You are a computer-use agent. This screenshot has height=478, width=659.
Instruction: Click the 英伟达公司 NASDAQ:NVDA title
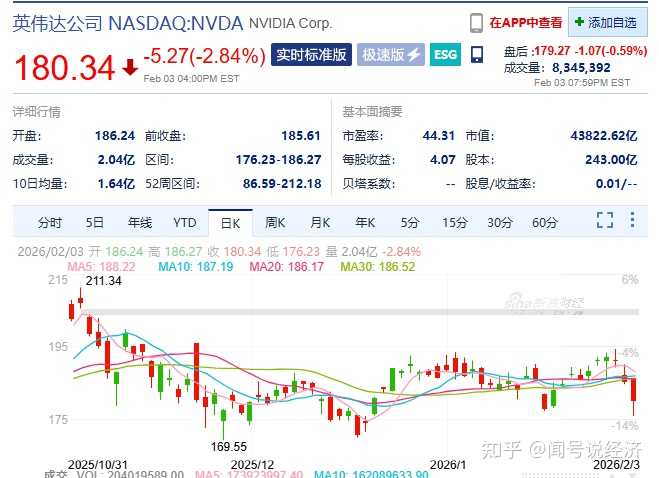pyautogui.click(x=128, y=23)
